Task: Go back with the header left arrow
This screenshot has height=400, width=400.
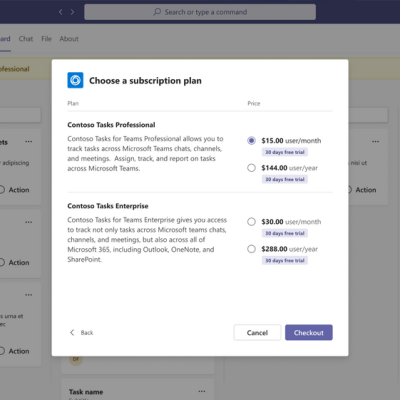Action: pyautogui.click(x=60, y=12)
